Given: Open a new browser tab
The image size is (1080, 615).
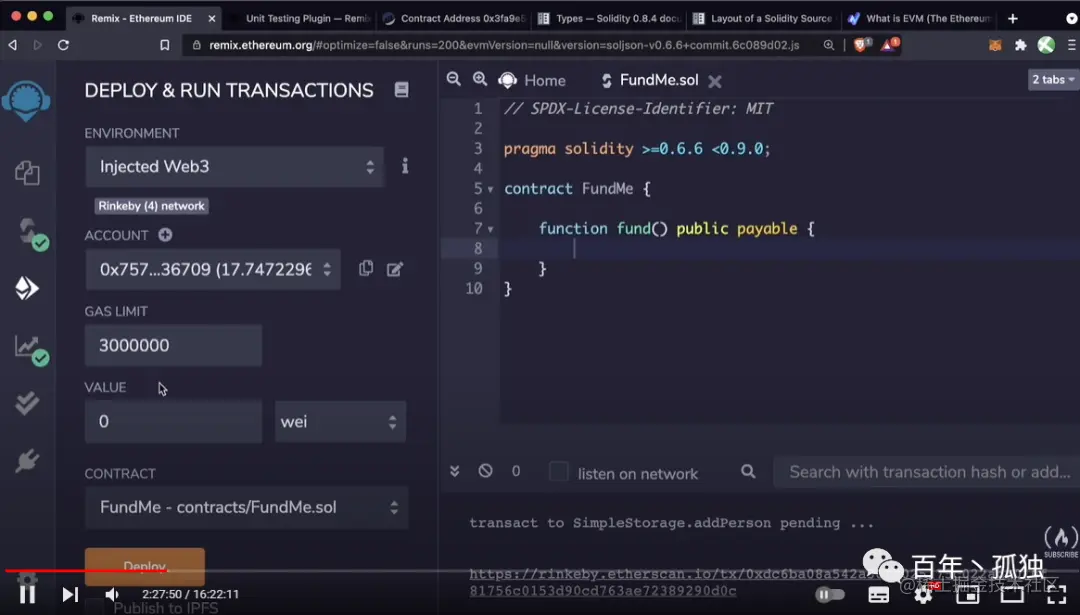Looking at the screenshot, I should point(1012,19).
